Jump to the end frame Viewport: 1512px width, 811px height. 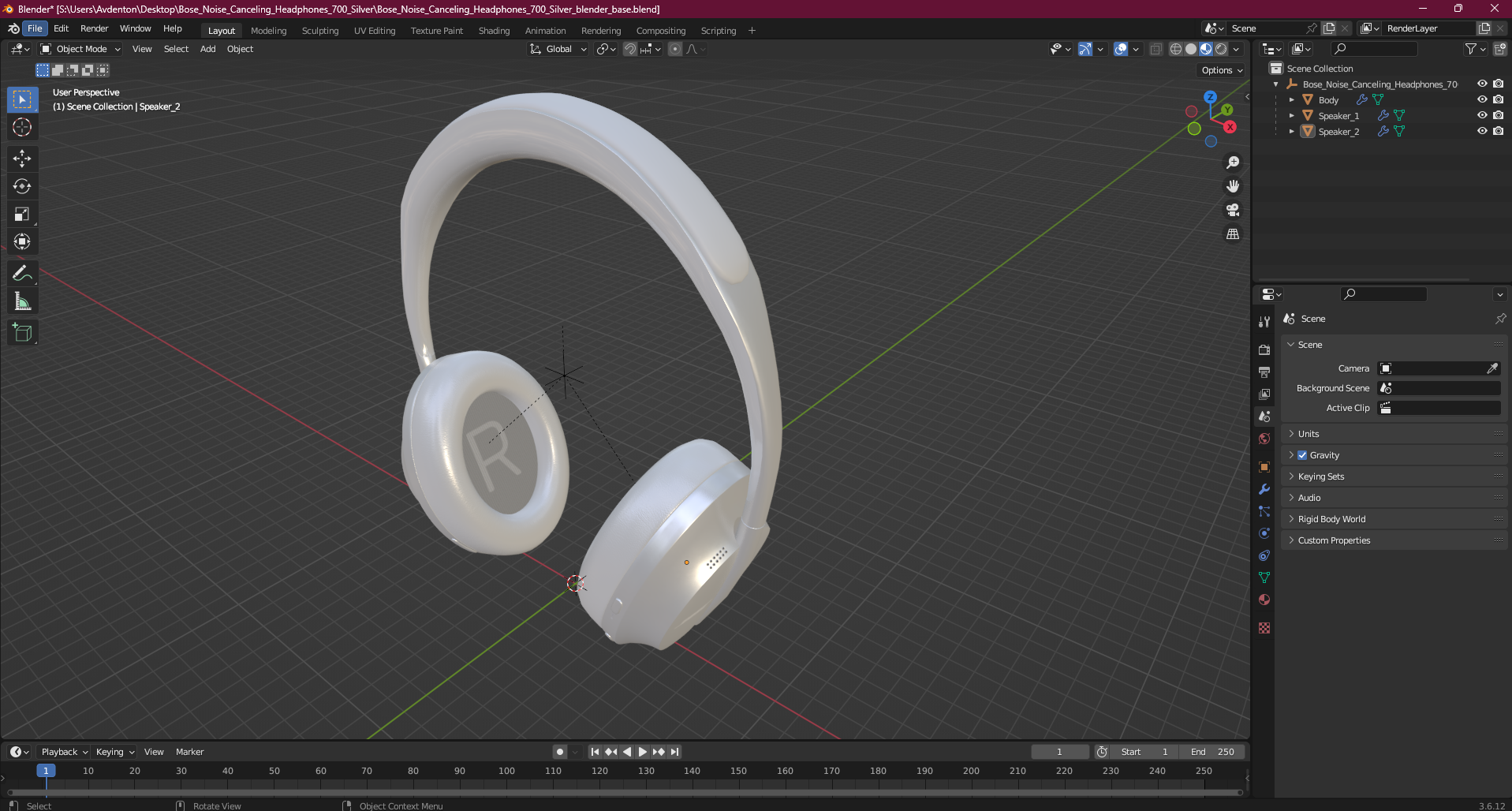coord(674,752)
